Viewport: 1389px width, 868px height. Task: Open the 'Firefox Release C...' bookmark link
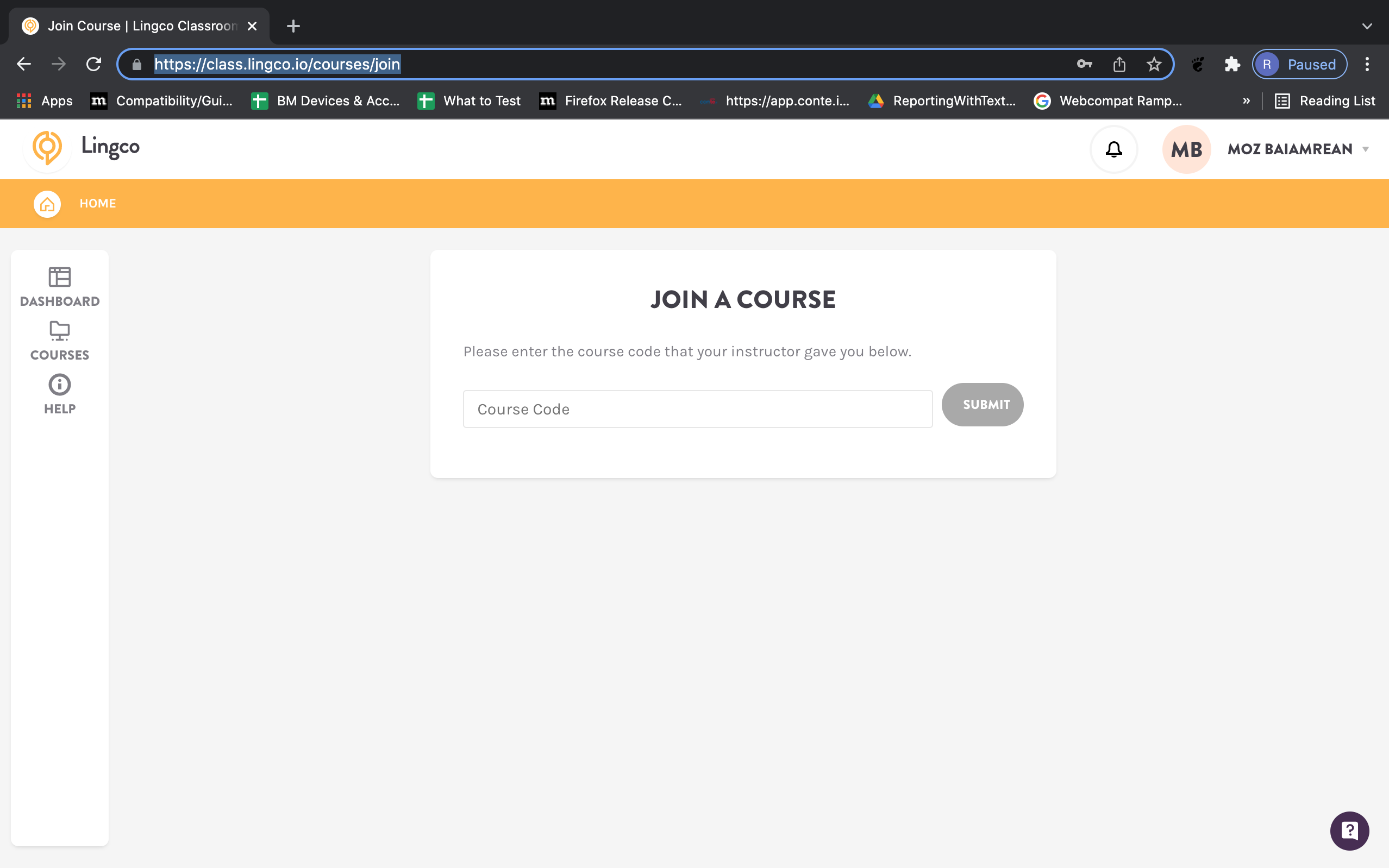[x=624, y=100]
